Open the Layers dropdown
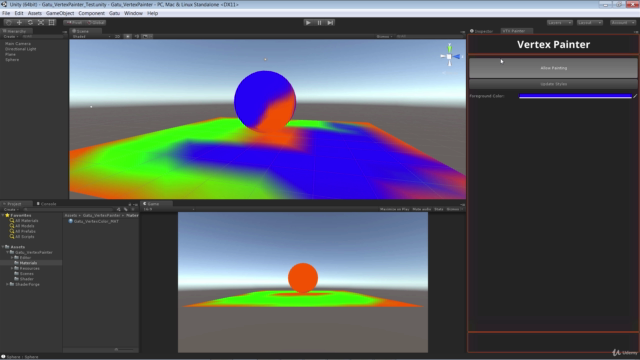The height and width of the screenshot is (360, 640). click(560, 22)
